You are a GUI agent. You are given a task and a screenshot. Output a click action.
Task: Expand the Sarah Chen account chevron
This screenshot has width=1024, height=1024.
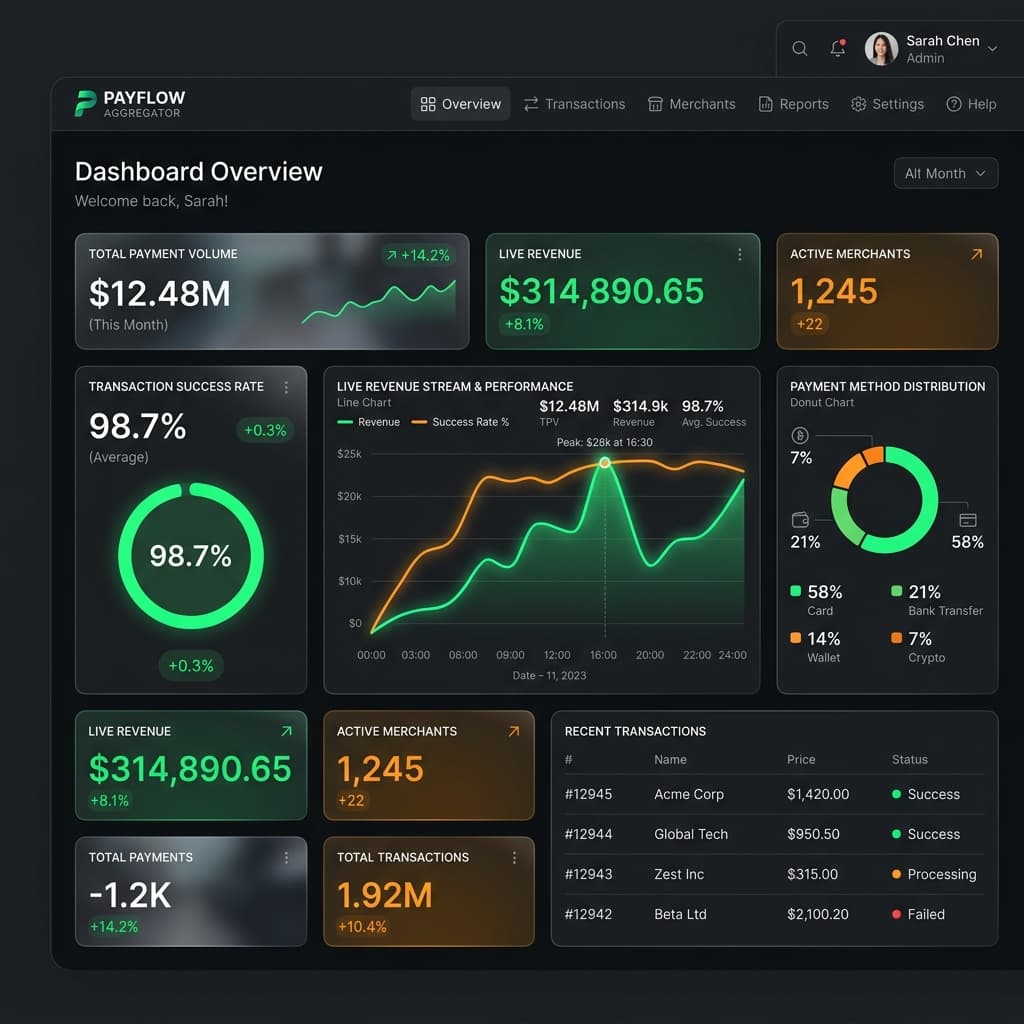(992, 49)
